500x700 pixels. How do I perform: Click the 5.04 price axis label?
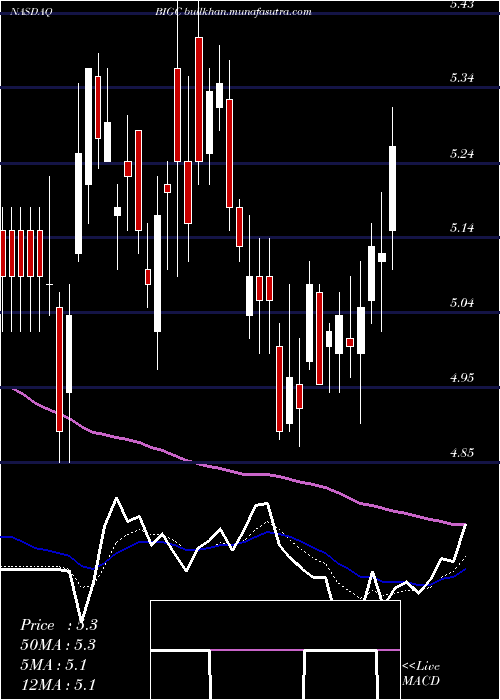462,303
